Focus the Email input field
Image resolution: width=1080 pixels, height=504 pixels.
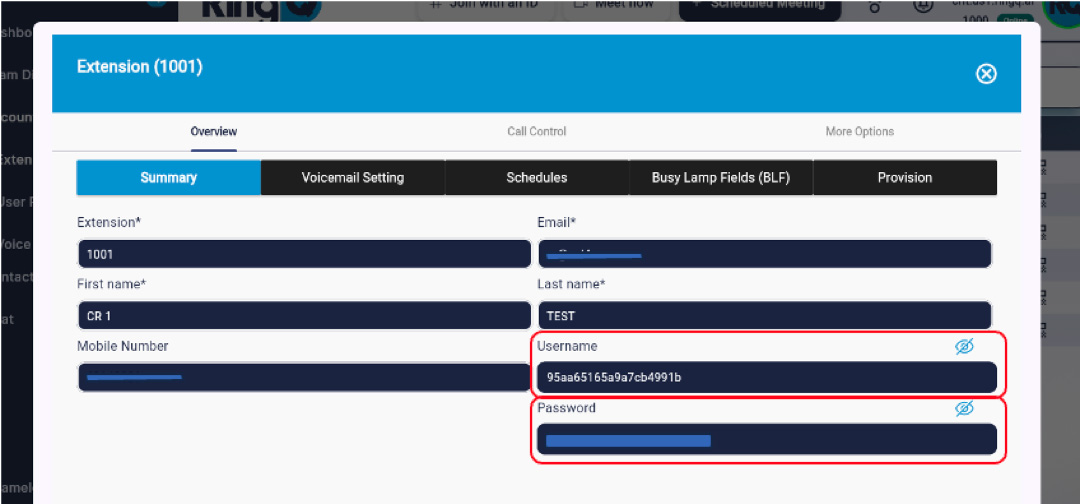coord(764,254)
